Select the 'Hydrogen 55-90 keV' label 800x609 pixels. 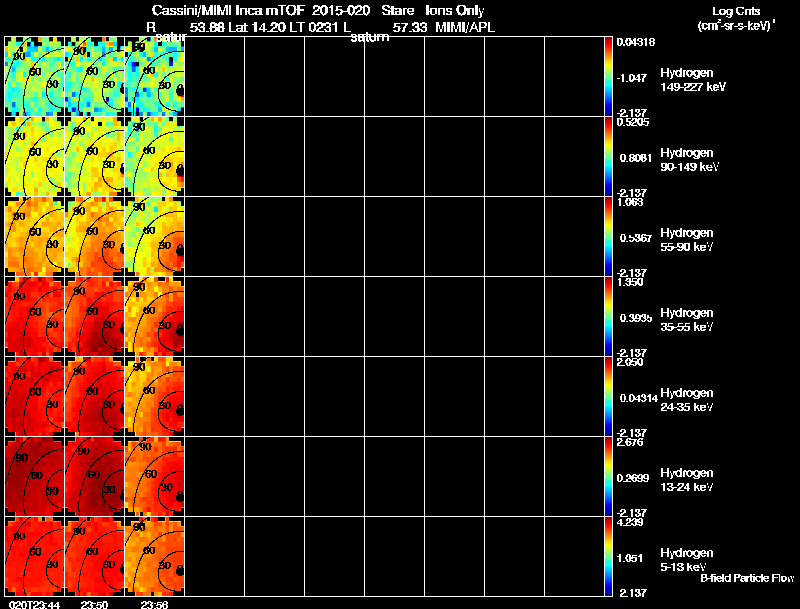tap(687, 240)
